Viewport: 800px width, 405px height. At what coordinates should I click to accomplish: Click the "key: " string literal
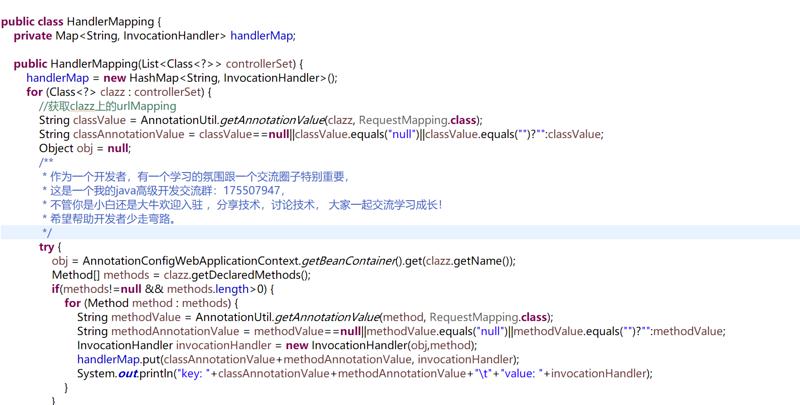coord(192,373)
